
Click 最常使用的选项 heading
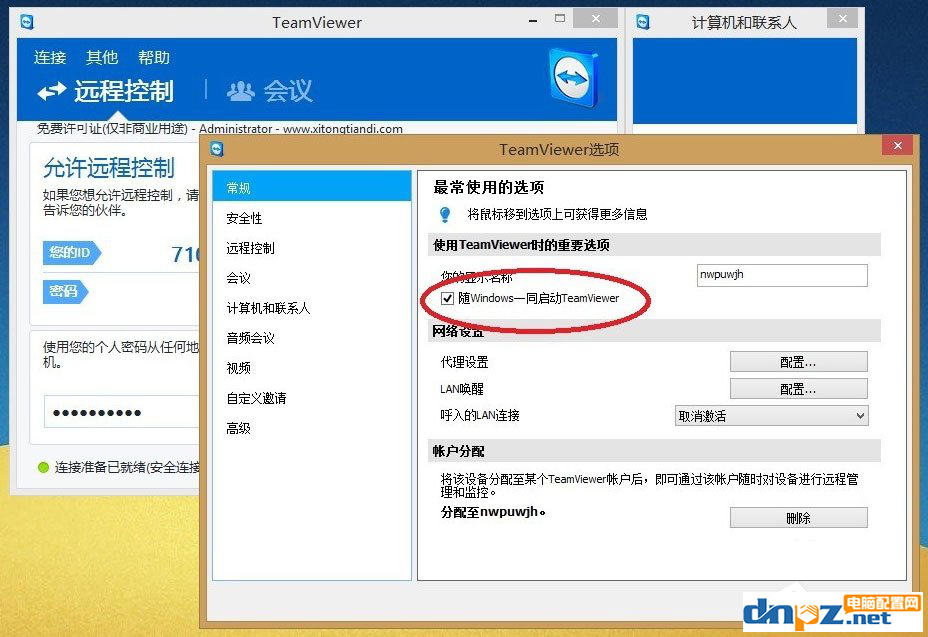pyautogui.click(x=489, y=188)
